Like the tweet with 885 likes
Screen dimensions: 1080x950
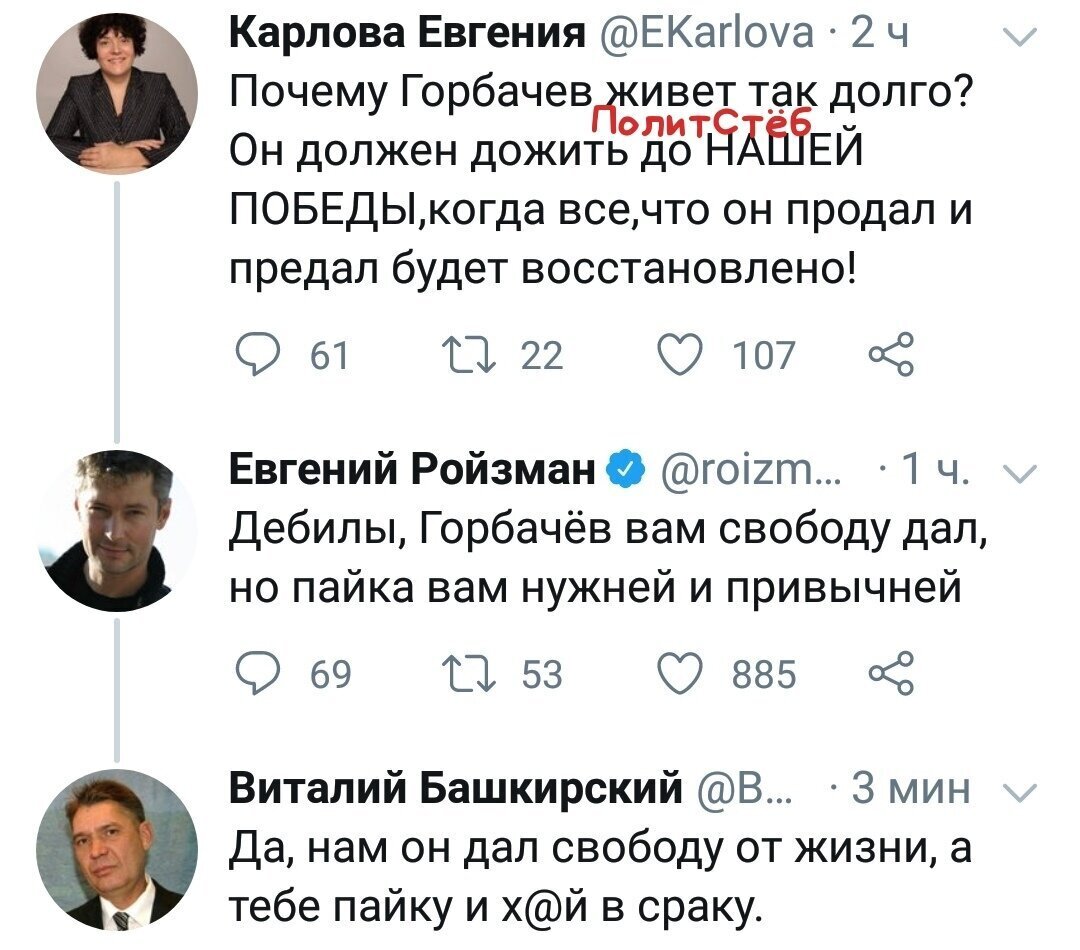click(x=681, y=672)
